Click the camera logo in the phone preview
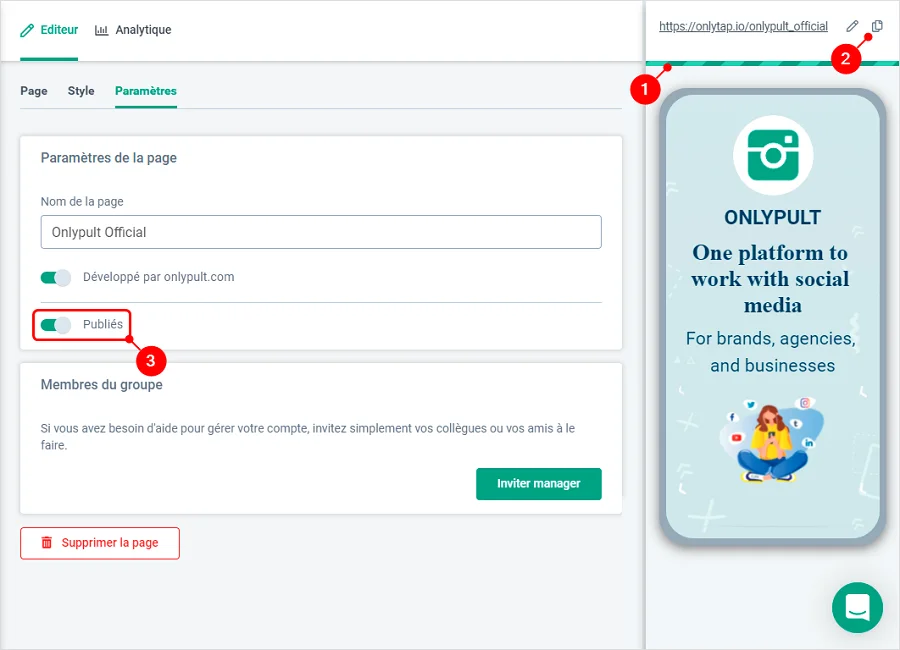This screenshot has height=650, width=900. tap(773, 155)
